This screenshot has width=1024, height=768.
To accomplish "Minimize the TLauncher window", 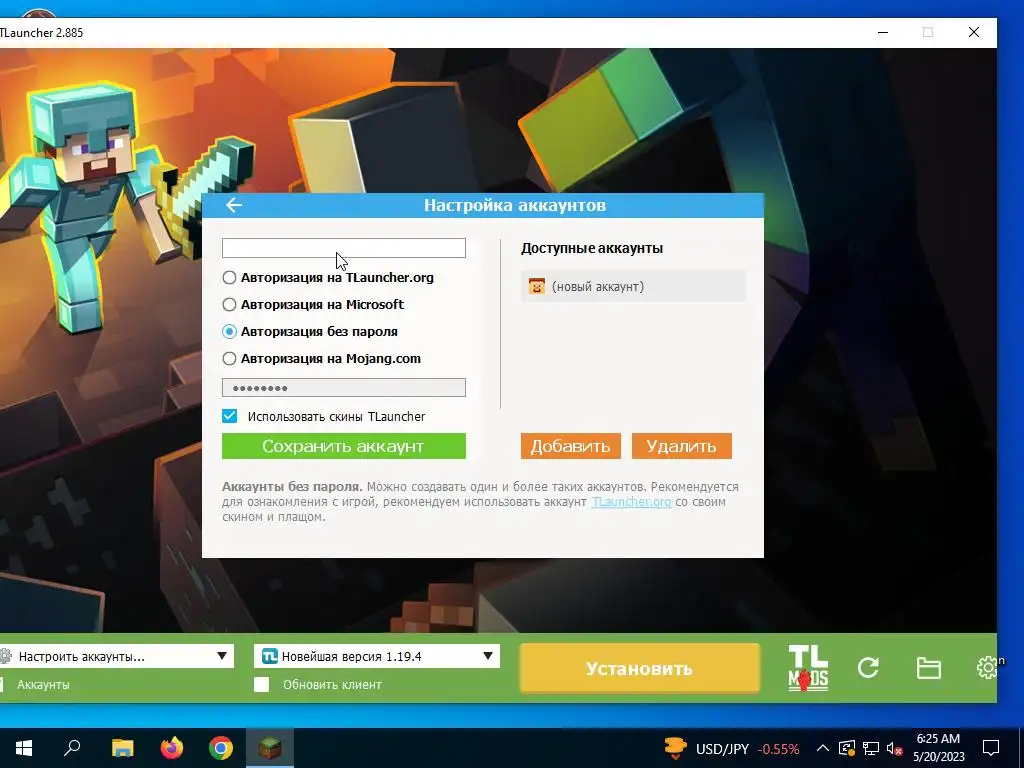I will [883, 32].
